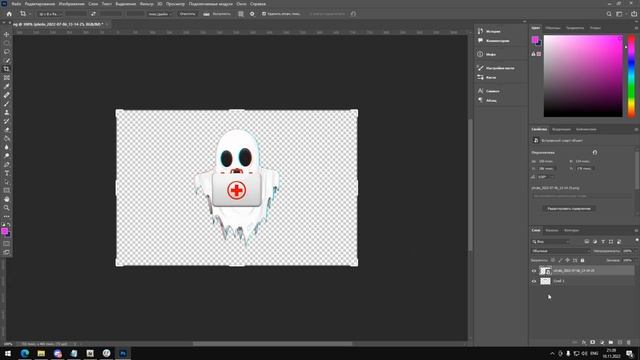Select the Lasso tool
Viewport: 640px width, 360px height.
pos(7,52)
